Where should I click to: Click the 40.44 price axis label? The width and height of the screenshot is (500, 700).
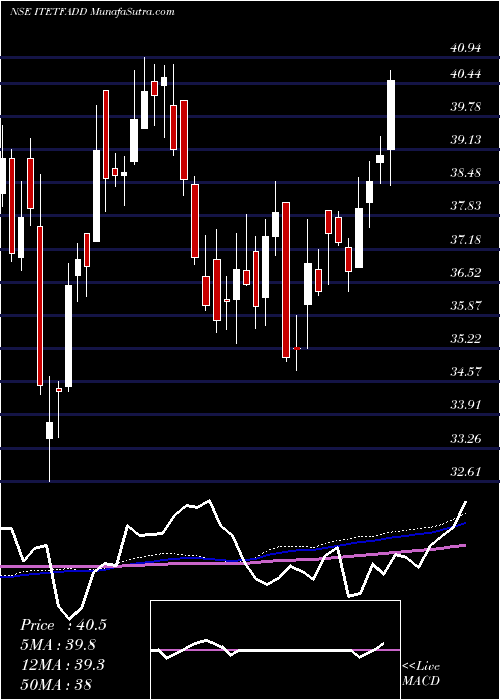pos(466,73)
